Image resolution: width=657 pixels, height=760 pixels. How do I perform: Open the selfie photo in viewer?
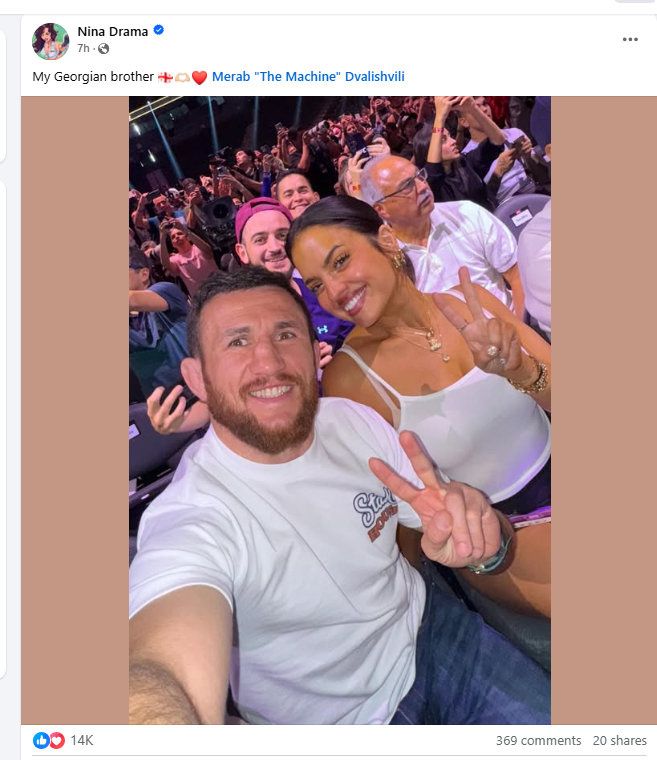(339, 410)
